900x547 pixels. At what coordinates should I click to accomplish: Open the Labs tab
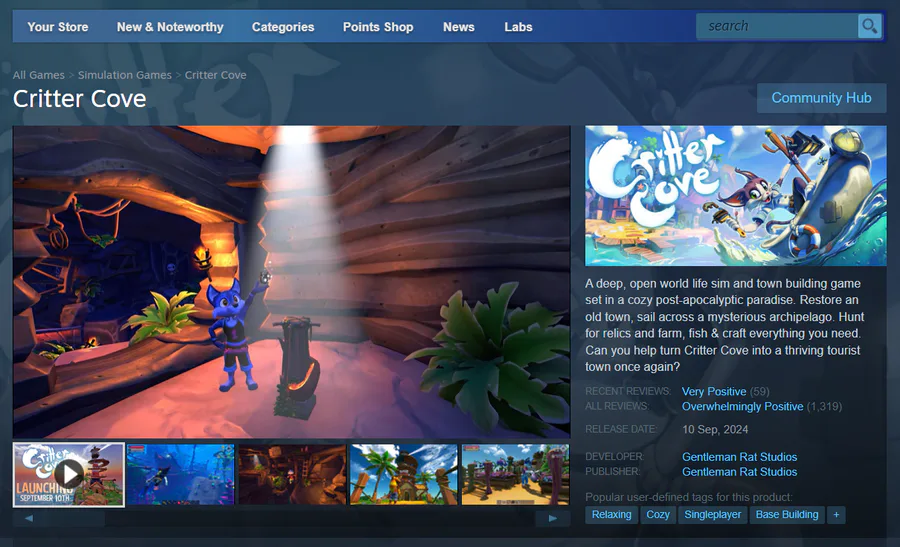[518, 27]
